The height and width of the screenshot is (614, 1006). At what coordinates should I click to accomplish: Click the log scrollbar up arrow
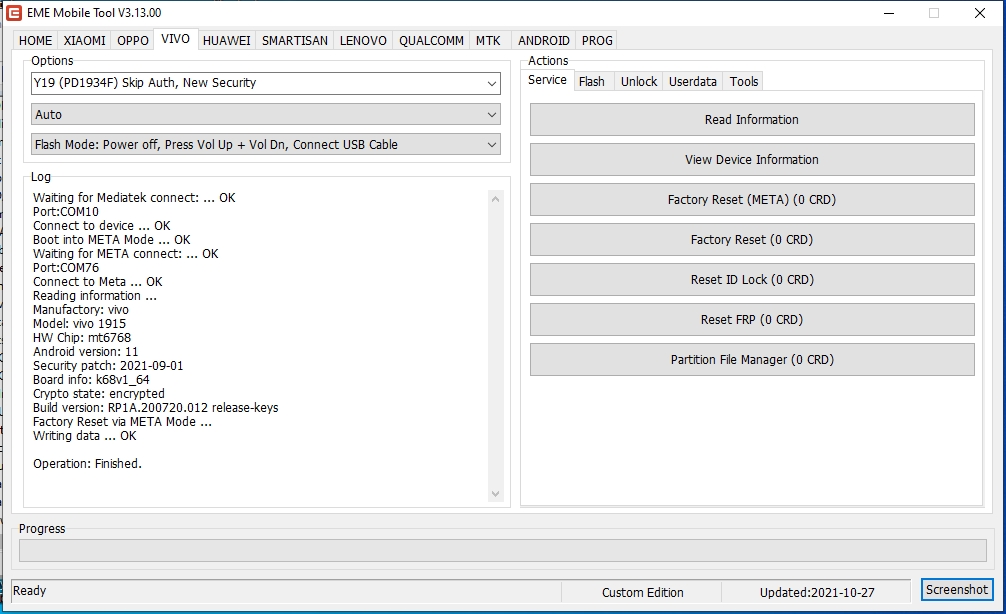point(495,199)
